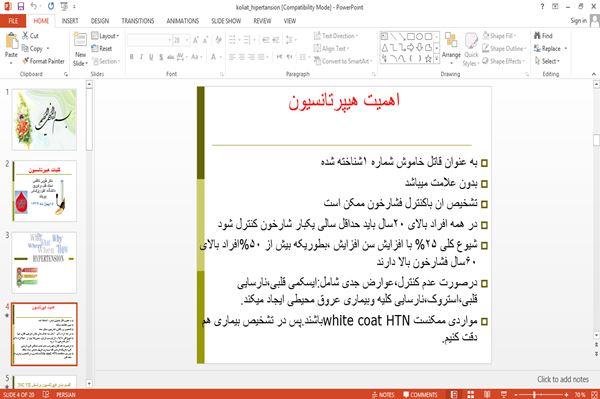
Task: Toggle Strikethrough formatting
Action: point(171,57)
